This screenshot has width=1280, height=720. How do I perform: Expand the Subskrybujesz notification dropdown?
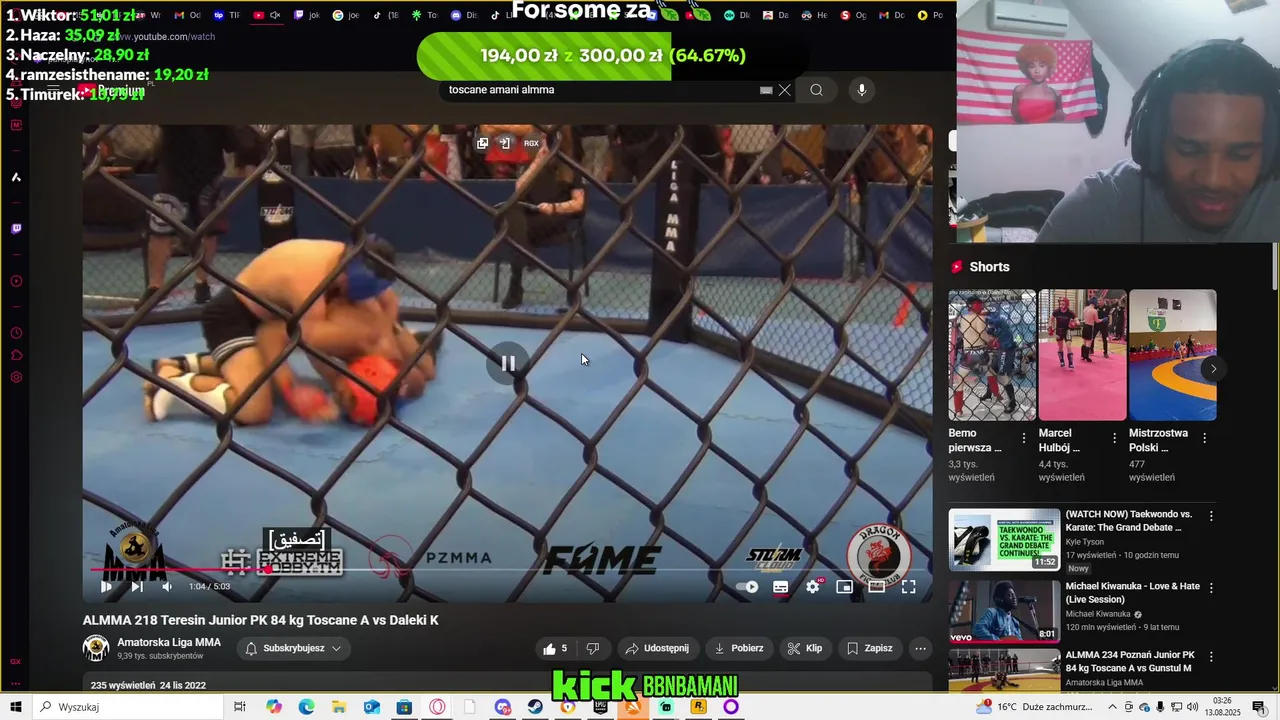point(294,648)
